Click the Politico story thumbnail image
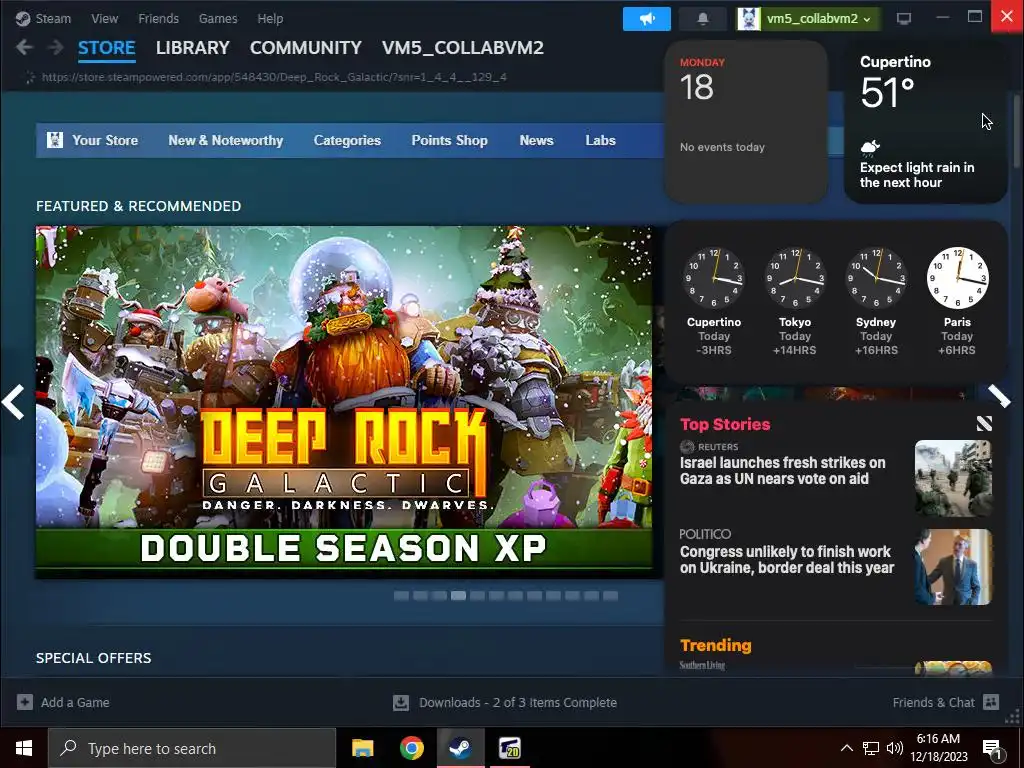This screenshot has height=768, width=1024. click(953, 567)
